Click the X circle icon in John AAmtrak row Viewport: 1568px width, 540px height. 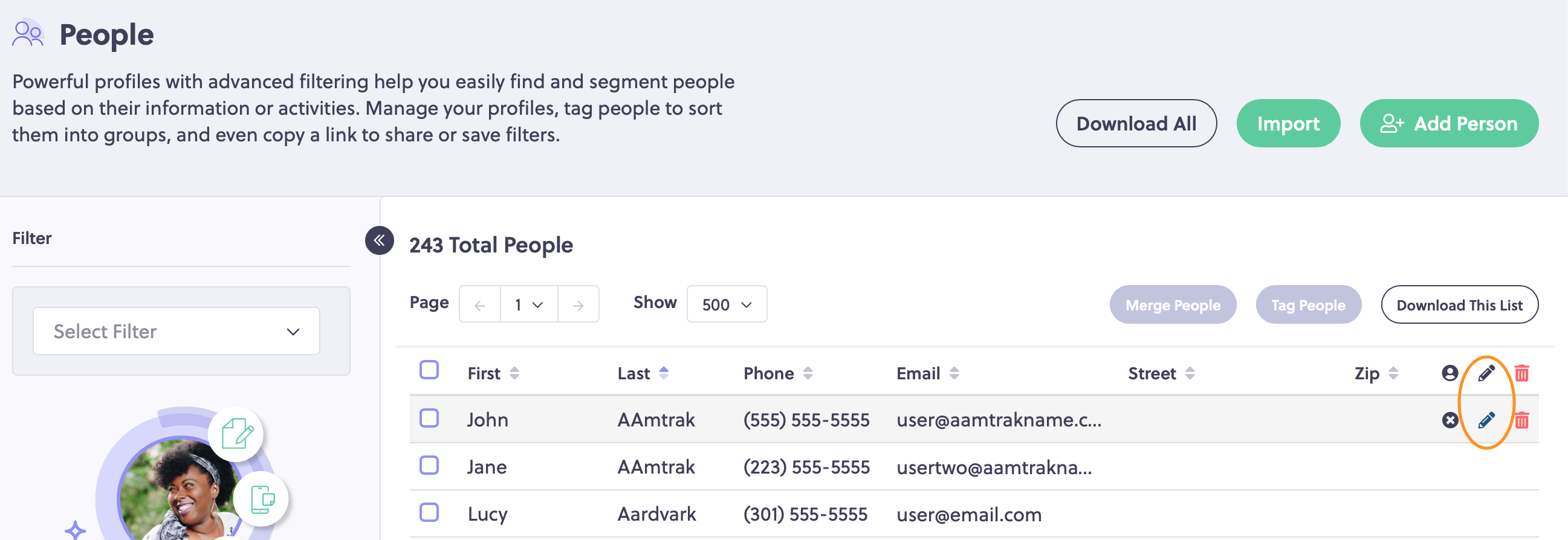1450,420
